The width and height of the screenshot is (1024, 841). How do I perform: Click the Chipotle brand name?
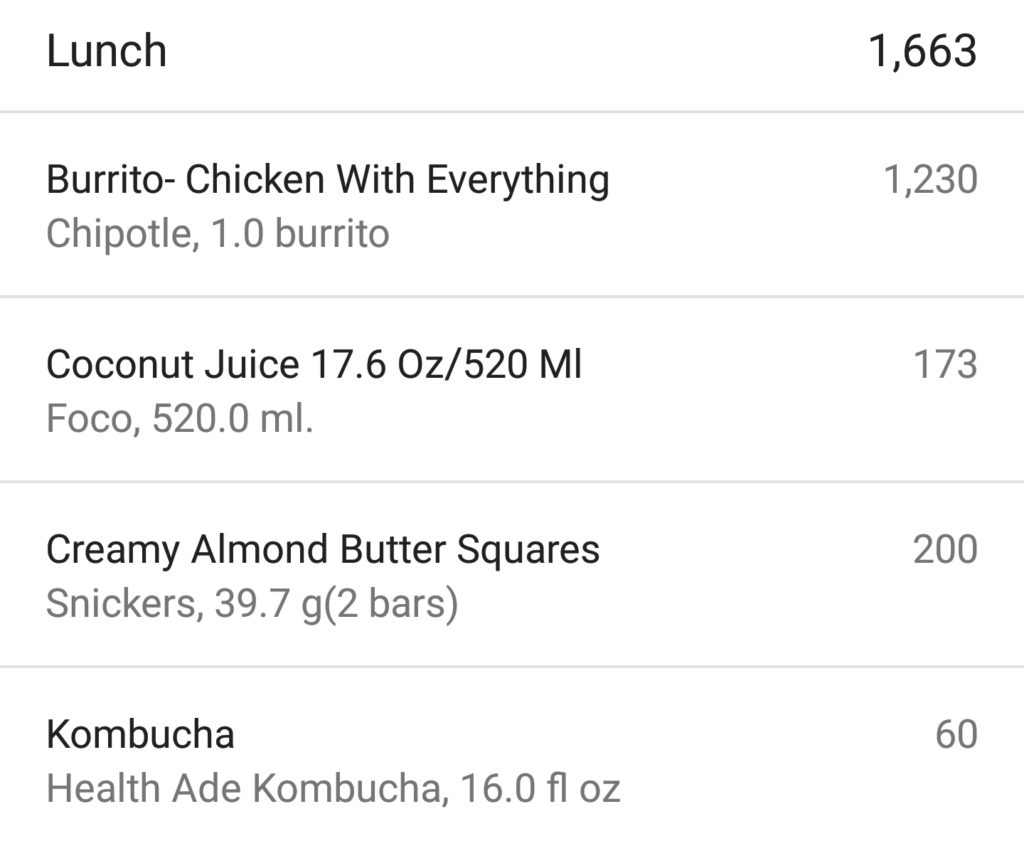[x=117, y=234]
